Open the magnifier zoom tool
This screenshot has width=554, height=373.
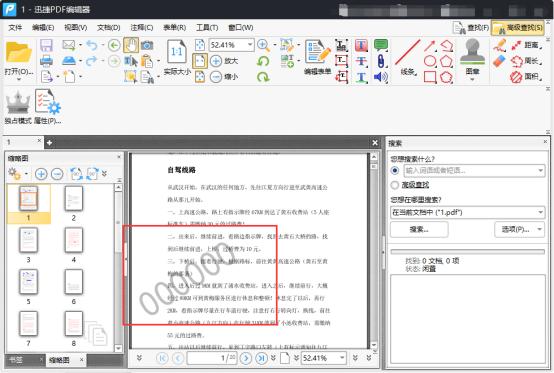pyautogui.click(x=263, y=45)
